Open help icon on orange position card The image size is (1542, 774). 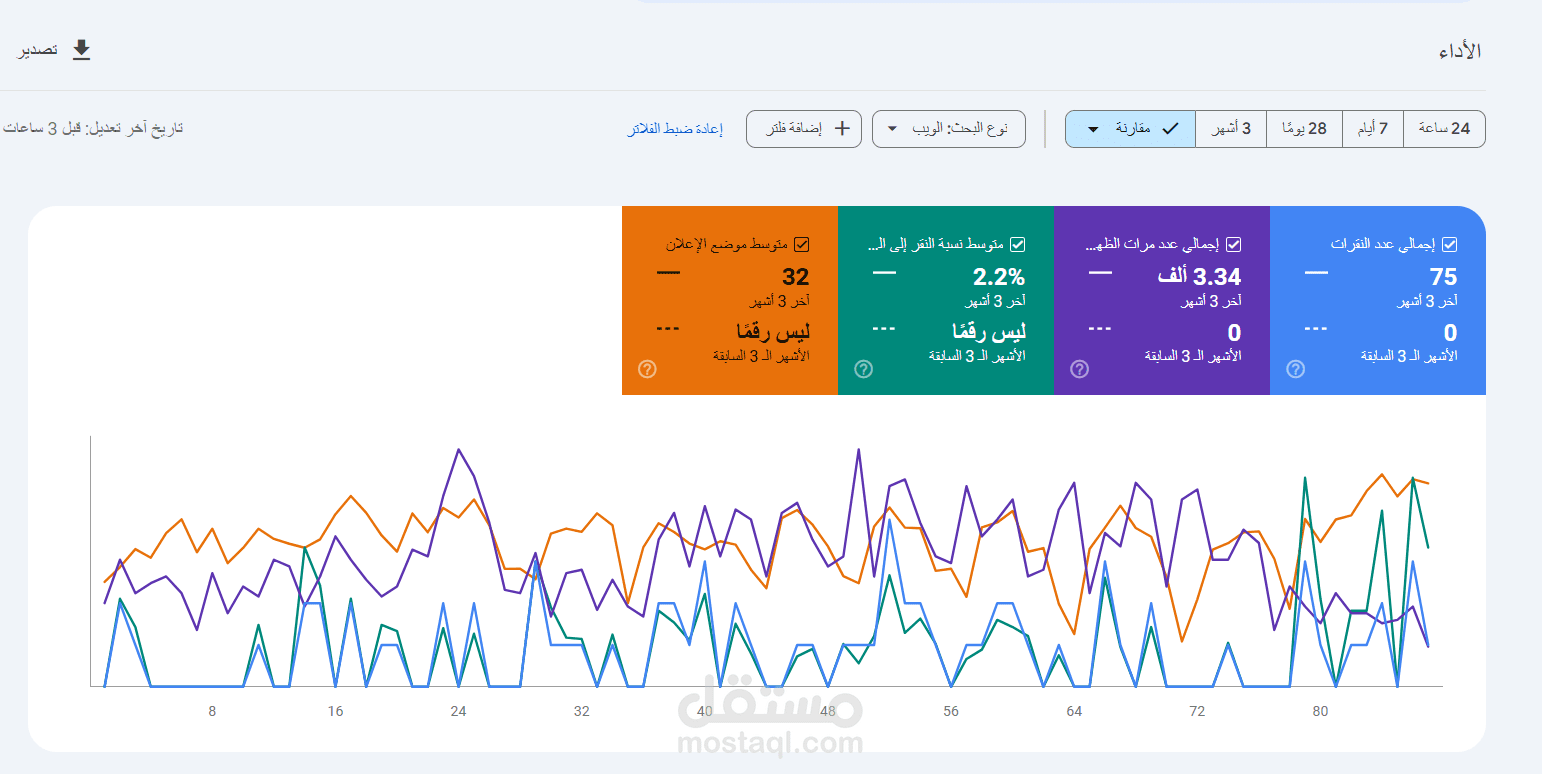(647, 369)
